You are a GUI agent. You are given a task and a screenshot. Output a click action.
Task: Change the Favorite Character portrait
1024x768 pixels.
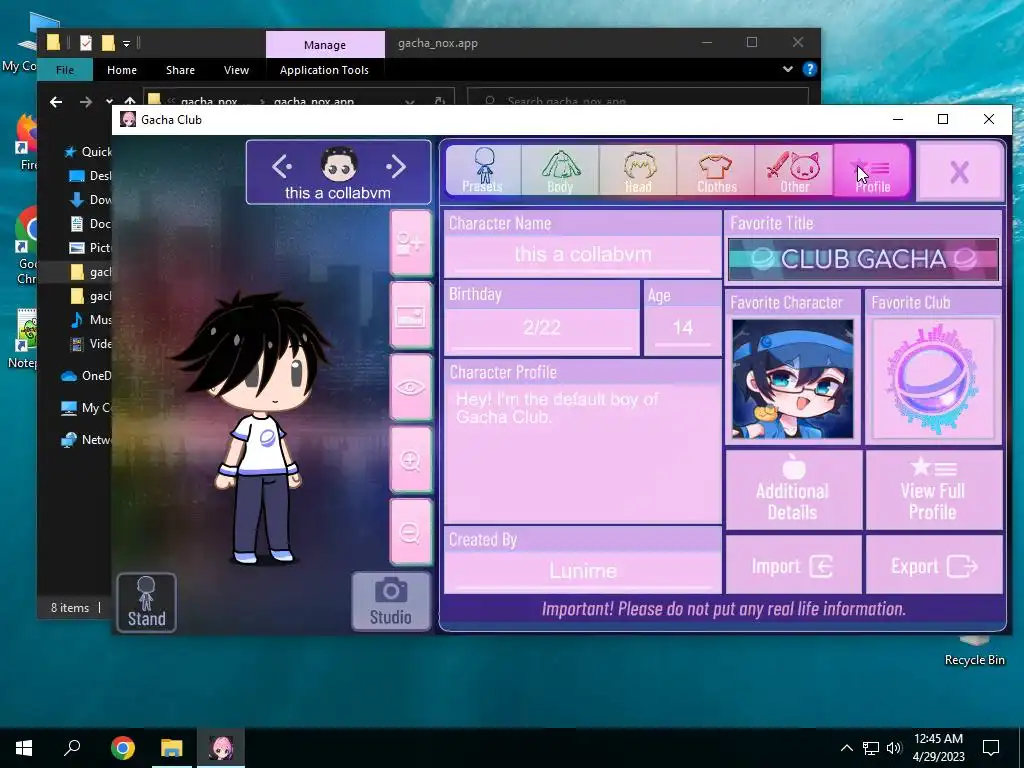pos(792,379)
